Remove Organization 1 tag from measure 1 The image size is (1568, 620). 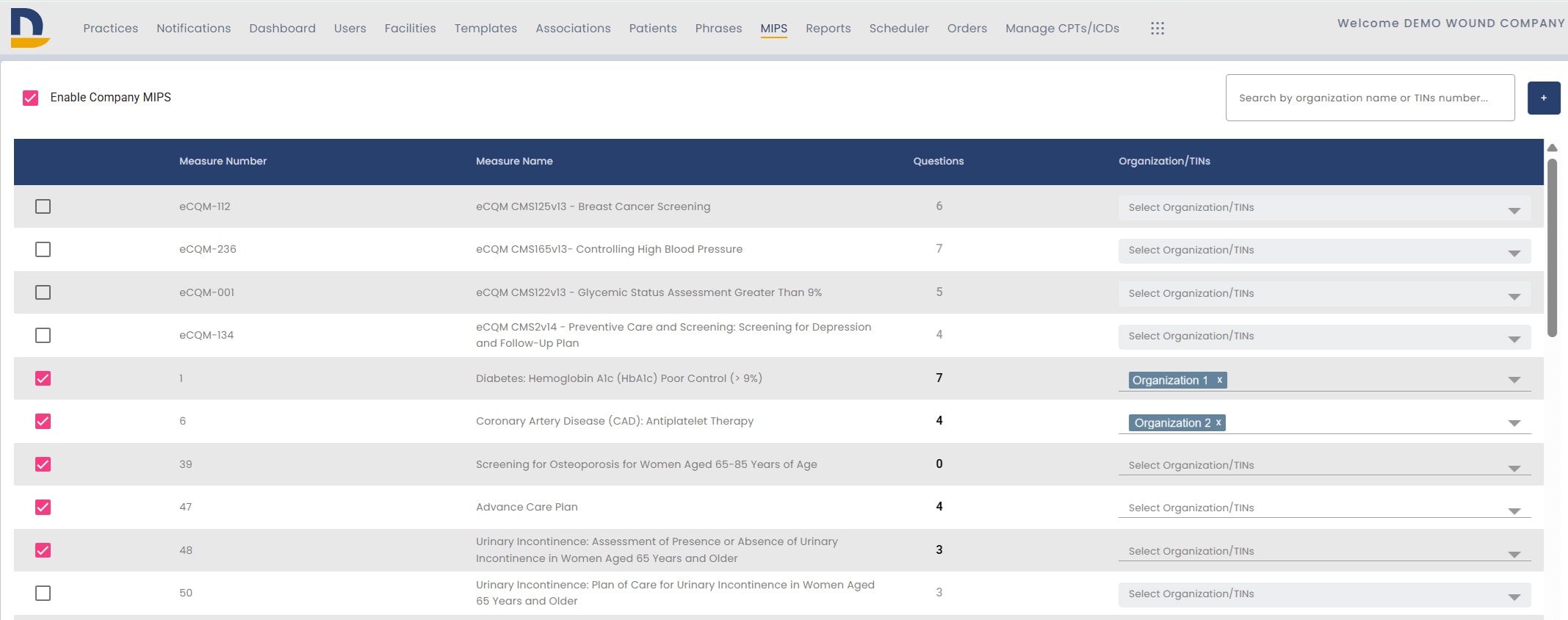[1220, 380]
